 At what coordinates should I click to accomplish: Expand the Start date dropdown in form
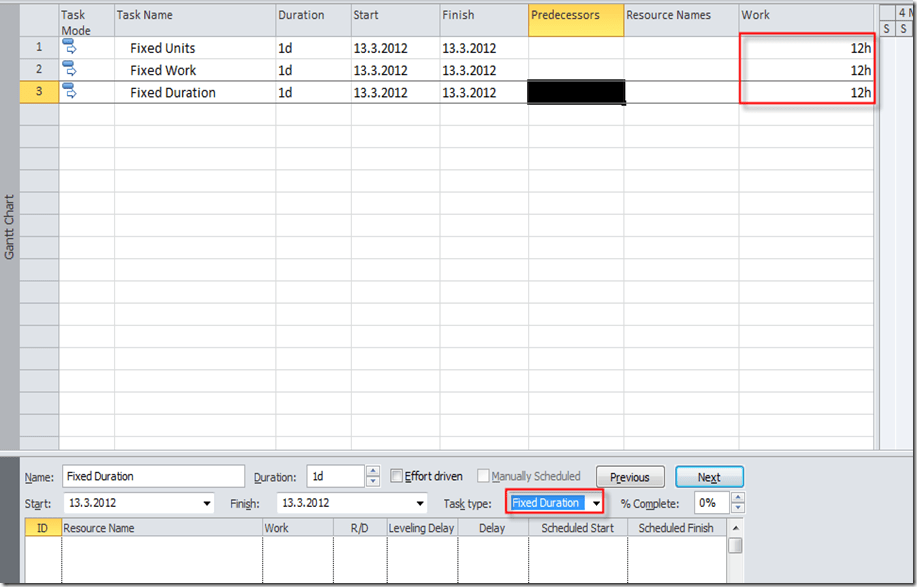[x=207, y=503]
